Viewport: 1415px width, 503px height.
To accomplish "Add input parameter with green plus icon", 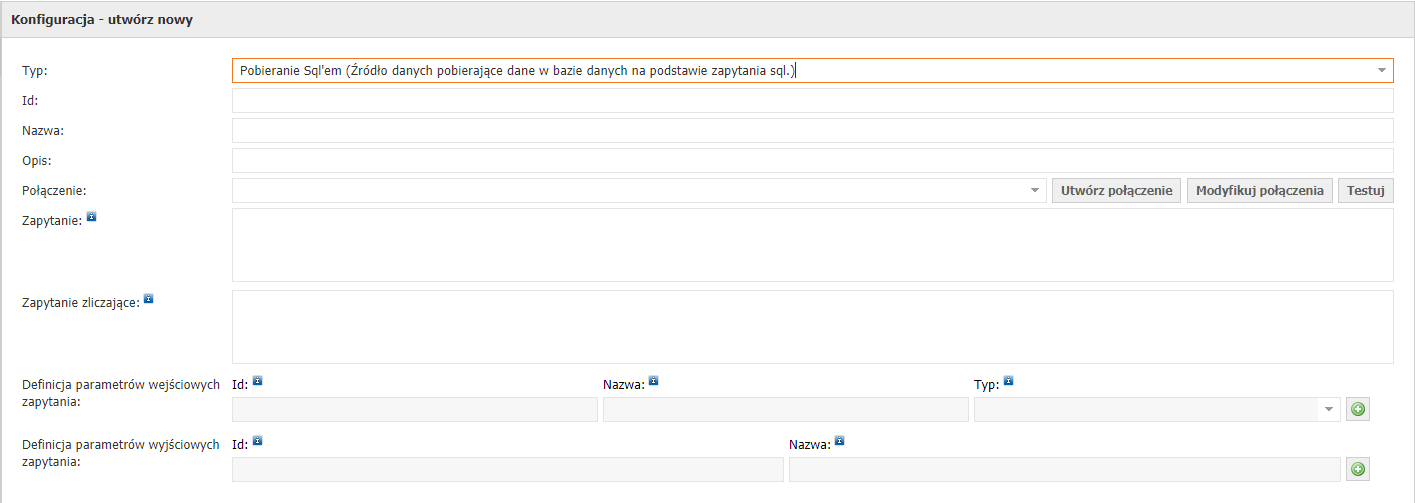I will click(x=1358, y=409).
